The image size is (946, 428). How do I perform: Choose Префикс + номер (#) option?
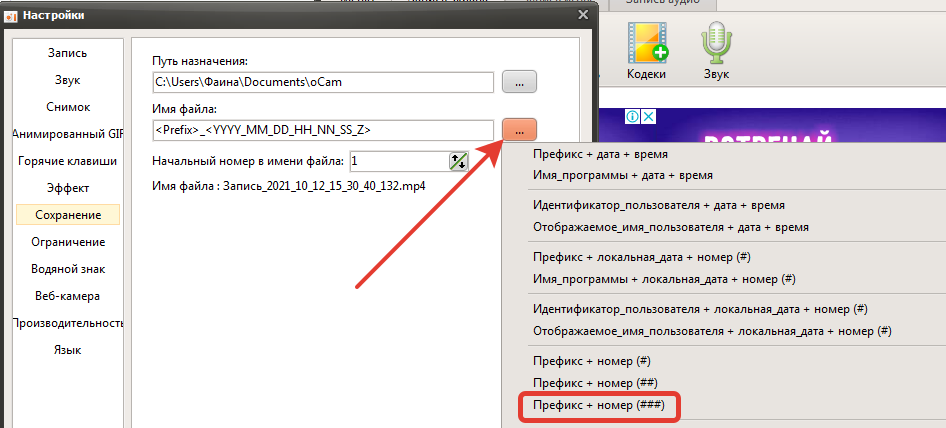(x=592, y=361)
